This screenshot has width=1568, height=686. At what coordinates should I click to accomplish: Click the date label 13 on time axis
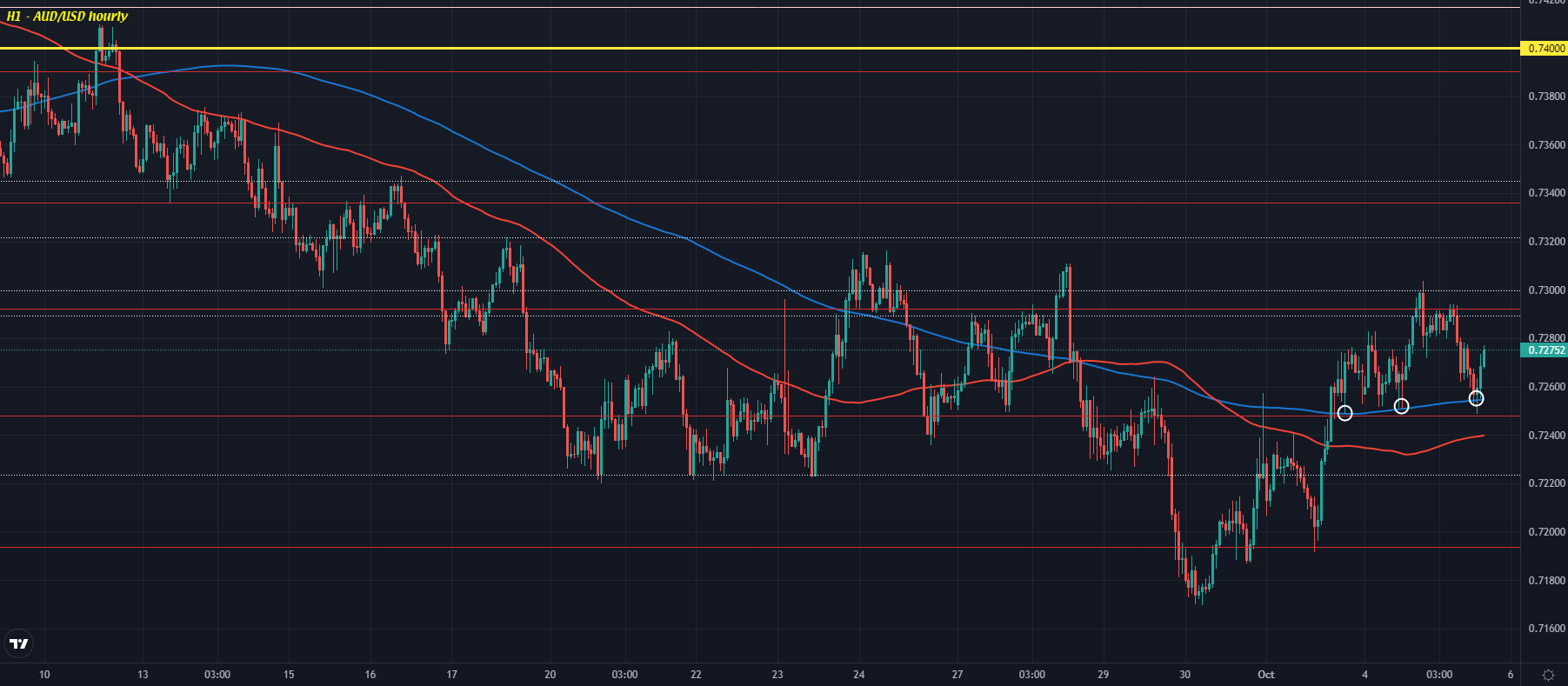tap(143, 675)
